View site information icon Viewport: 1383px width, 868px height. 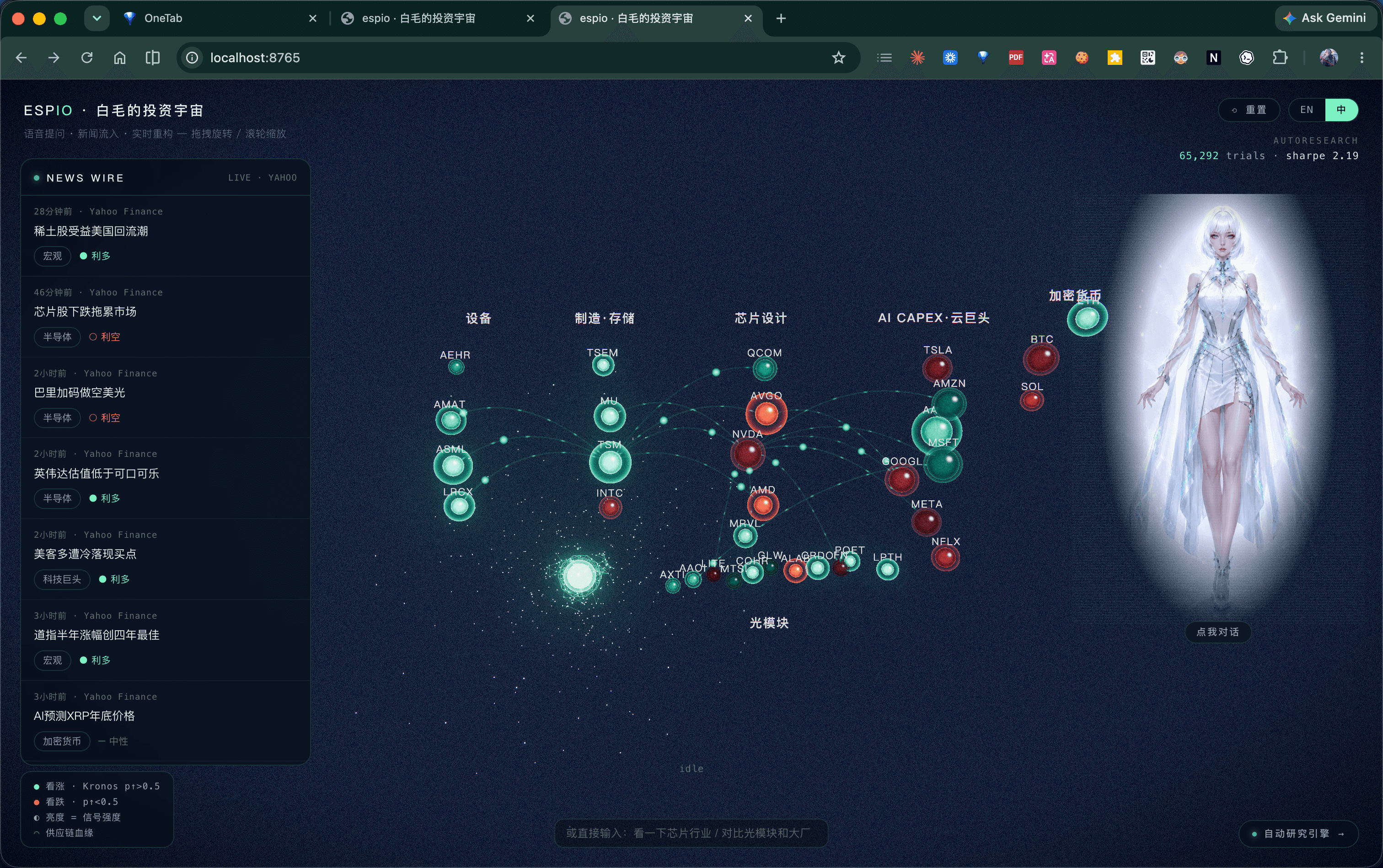[192, 58]
